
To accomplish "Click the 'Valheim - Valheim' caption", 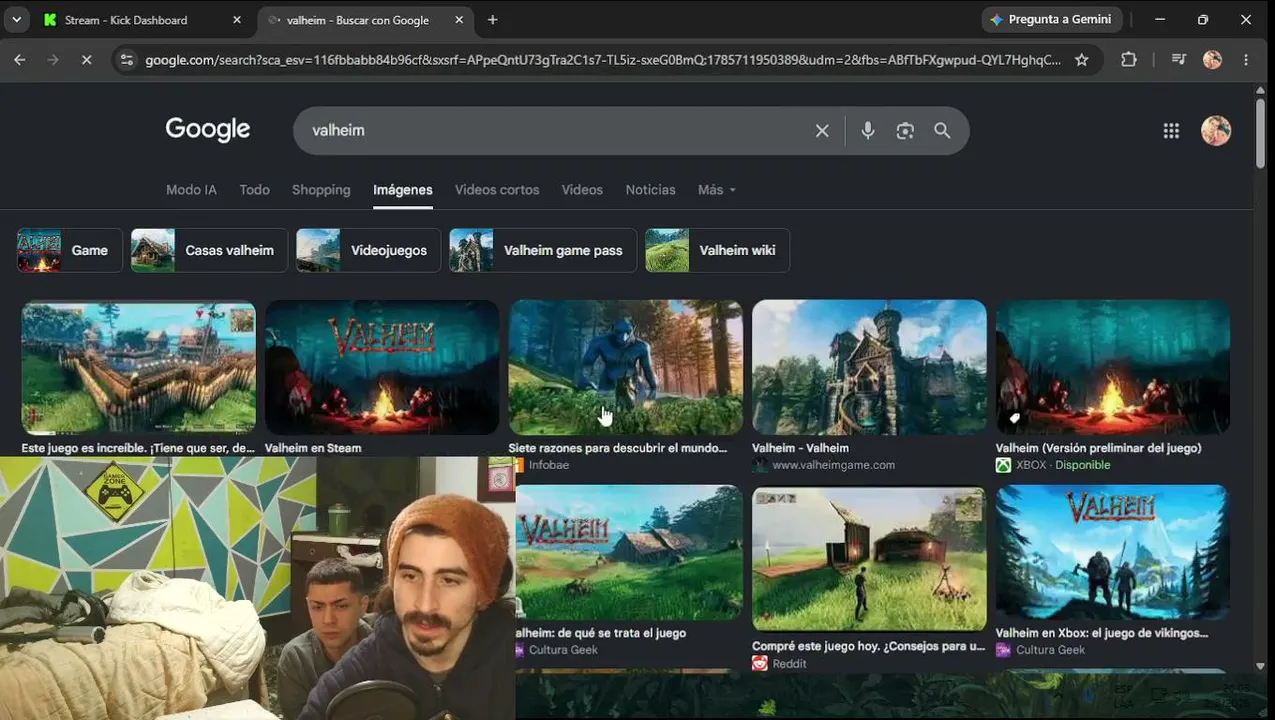I will click(800, 448).
